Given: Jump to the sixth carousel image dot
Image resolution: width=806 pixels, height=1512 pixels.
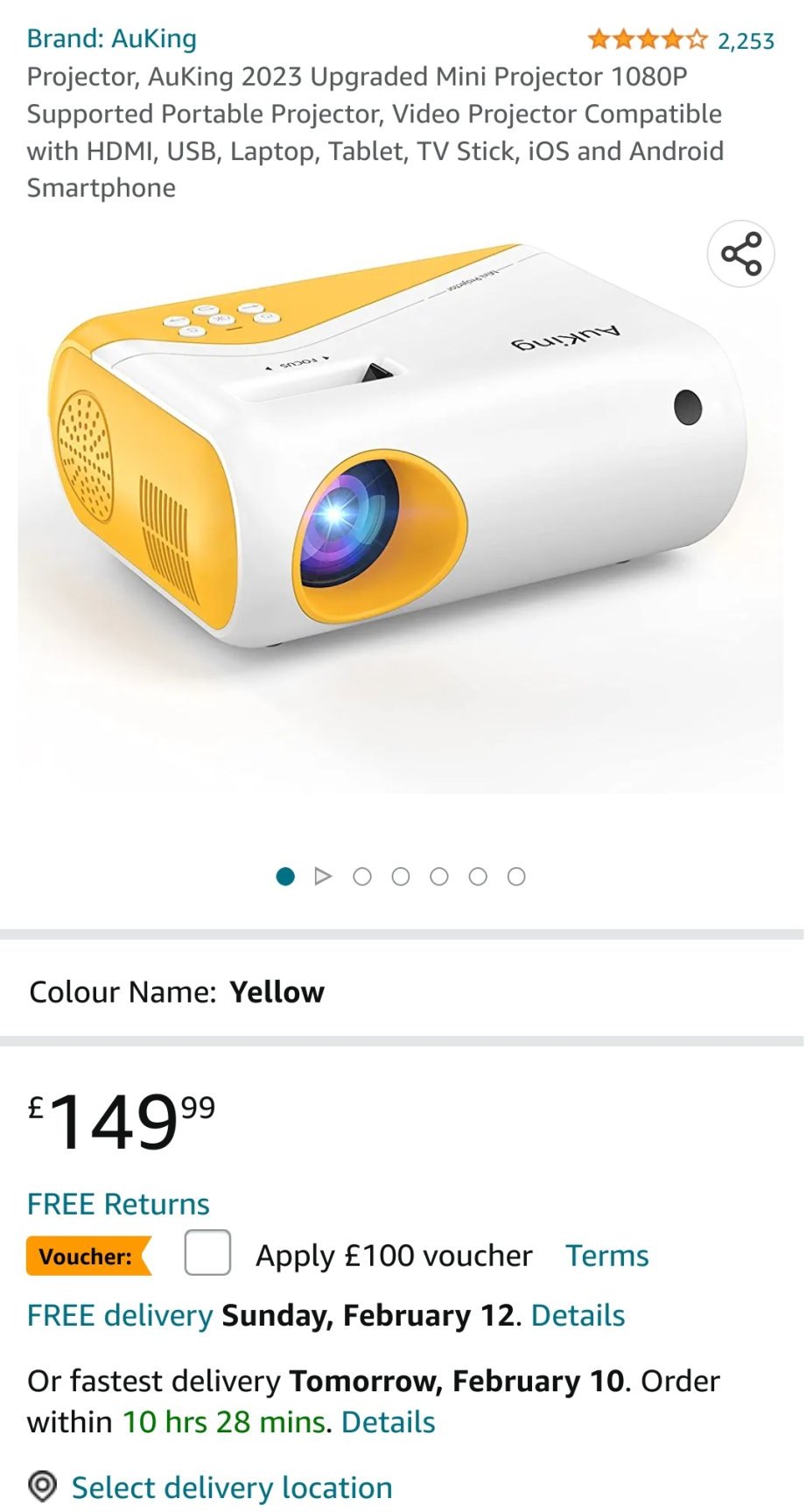Looking at the screenshot, I should tap(478, 876).
